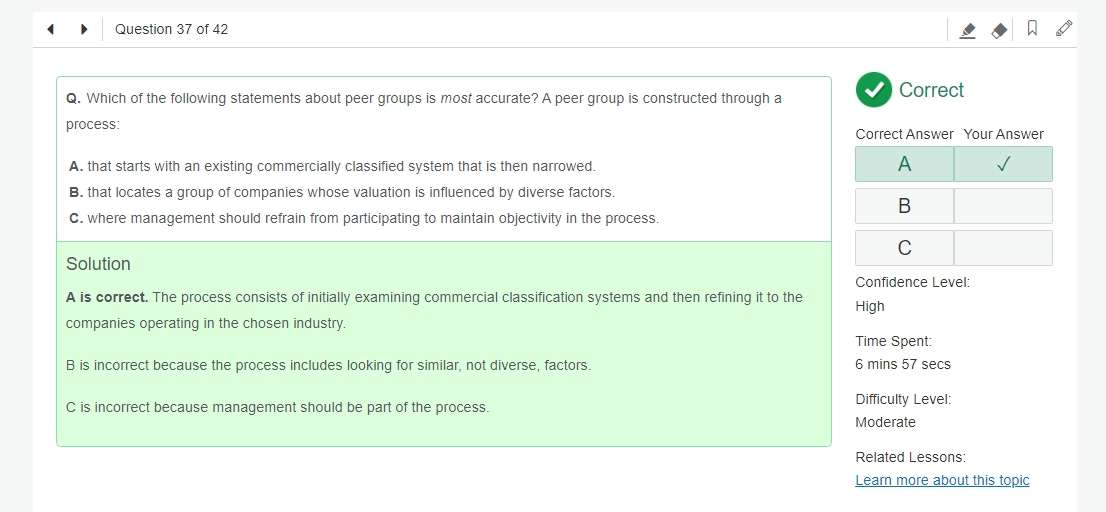Click the Your Answer cell for B
This screenshot has width=1106, height=512.
tap(1003, 206)
